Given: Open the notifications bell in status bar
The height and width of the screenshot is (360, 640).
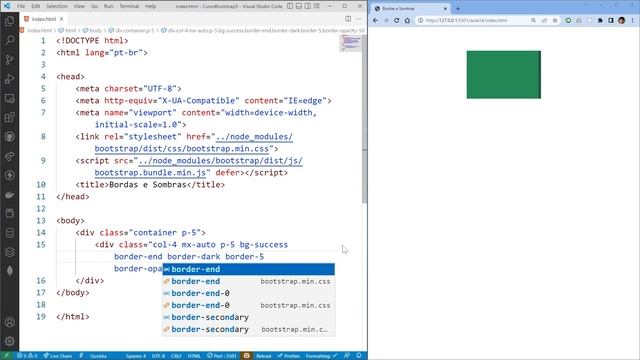Looking at the screenshot, I should [358, 356].
